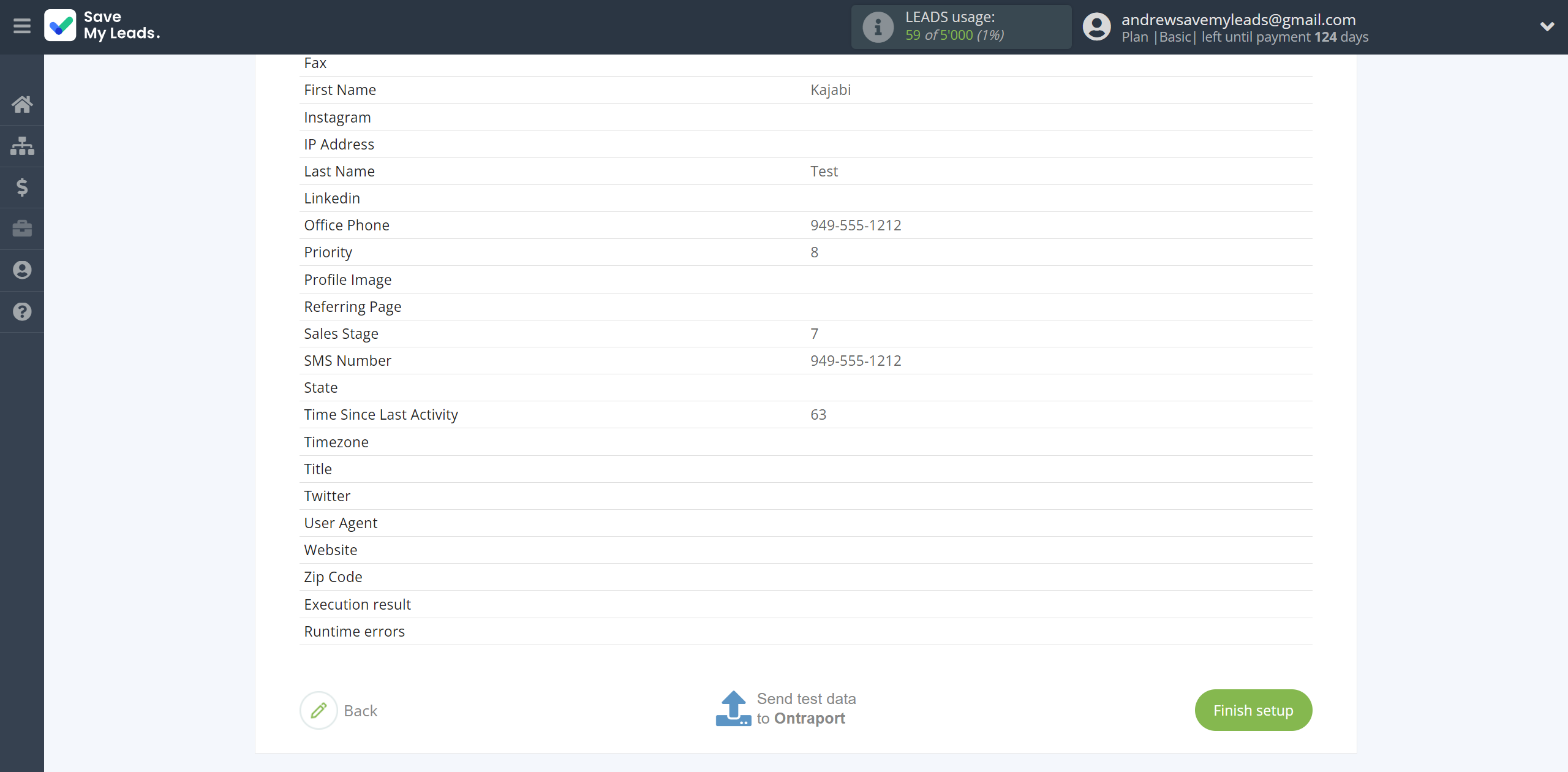This screenshot has width=1568, height=772.
Task: Click the Priority value 8
Action: (814, 252)
